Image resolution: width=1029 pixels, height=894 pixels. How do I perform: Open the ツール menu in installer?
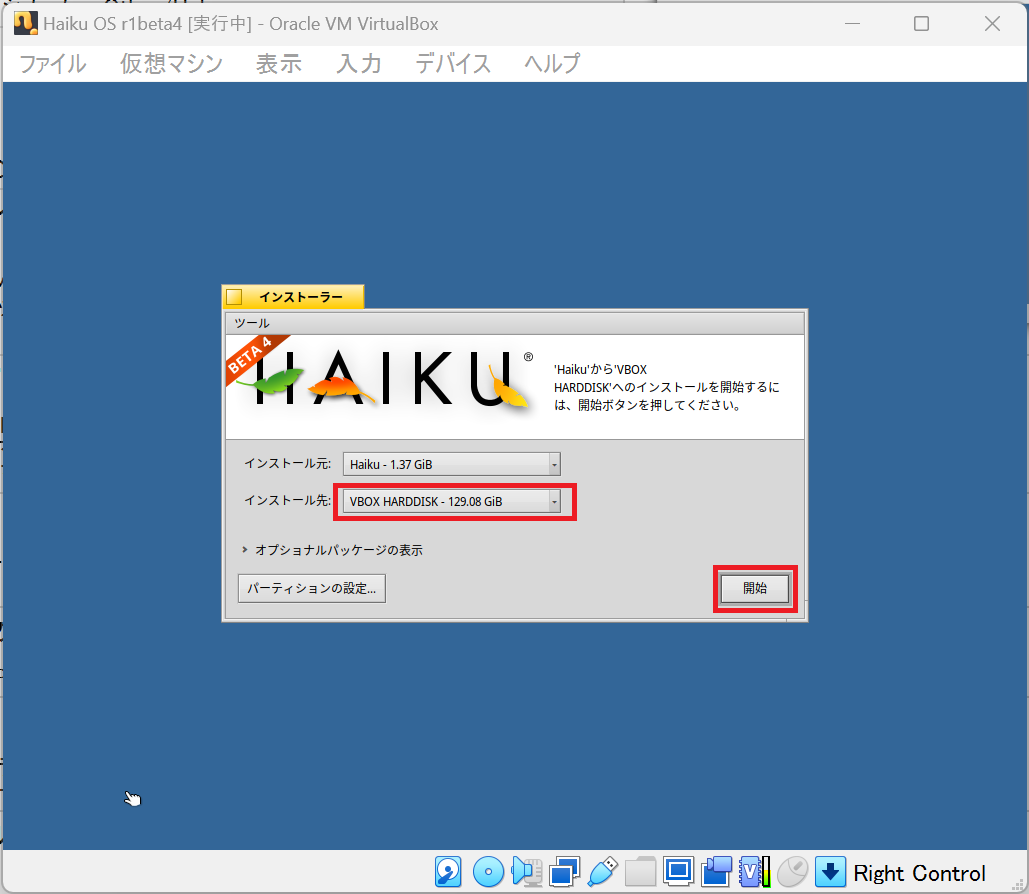[x=252, y=323]
